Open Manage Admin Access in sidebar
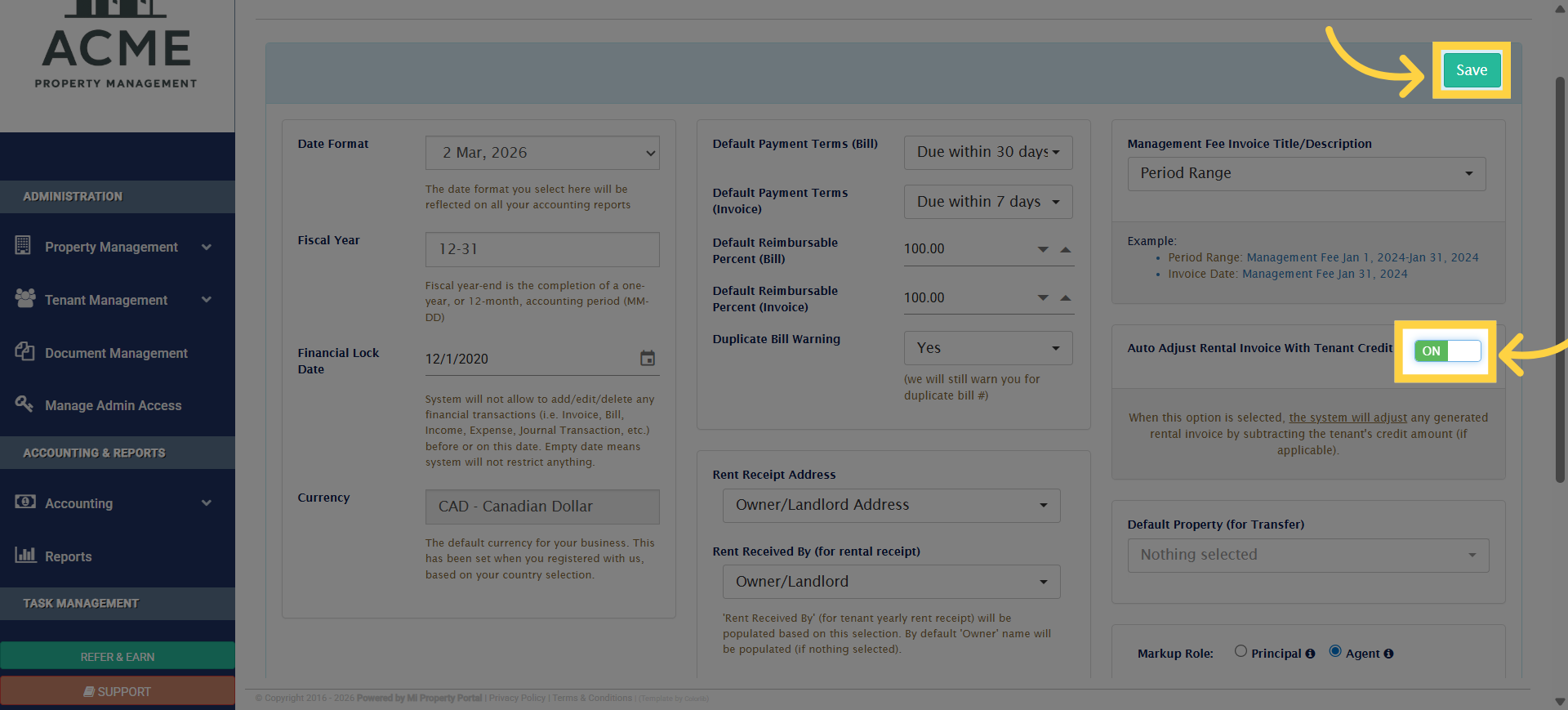This screenshot has width=1568, height=710. (118, 405)
